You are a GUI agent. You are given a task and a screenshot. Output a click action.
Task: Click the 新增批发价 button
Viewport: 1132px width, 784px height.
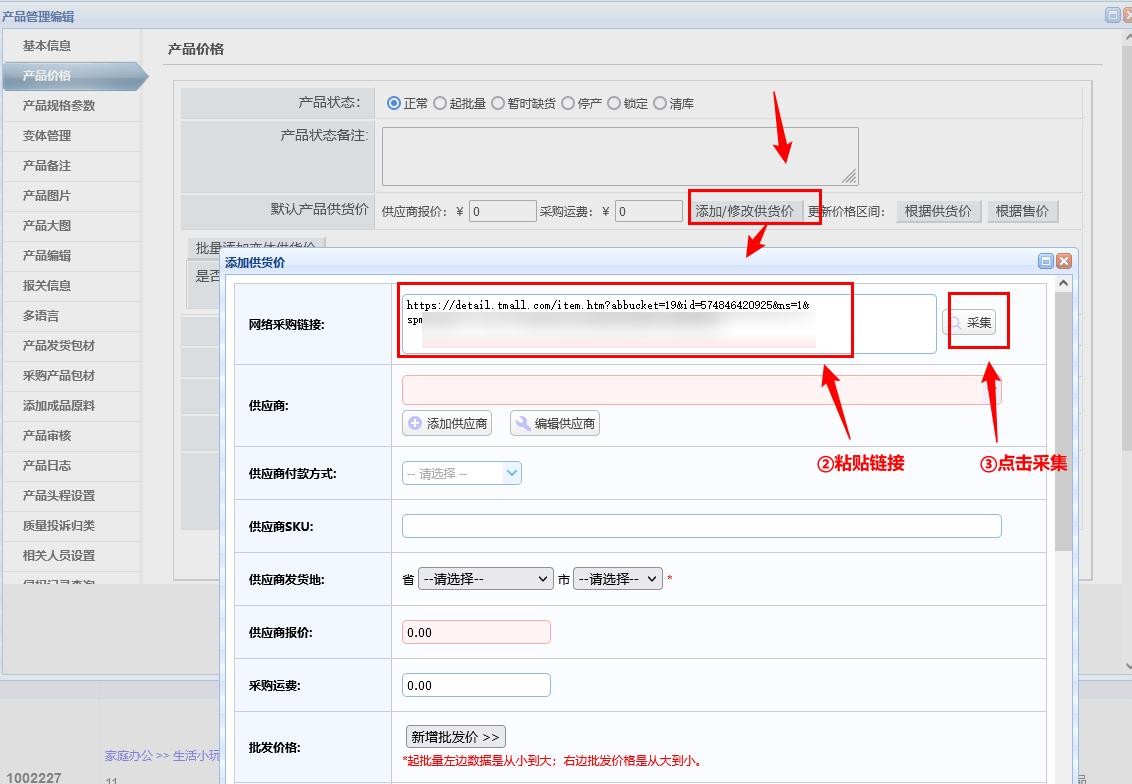point(455,737)
